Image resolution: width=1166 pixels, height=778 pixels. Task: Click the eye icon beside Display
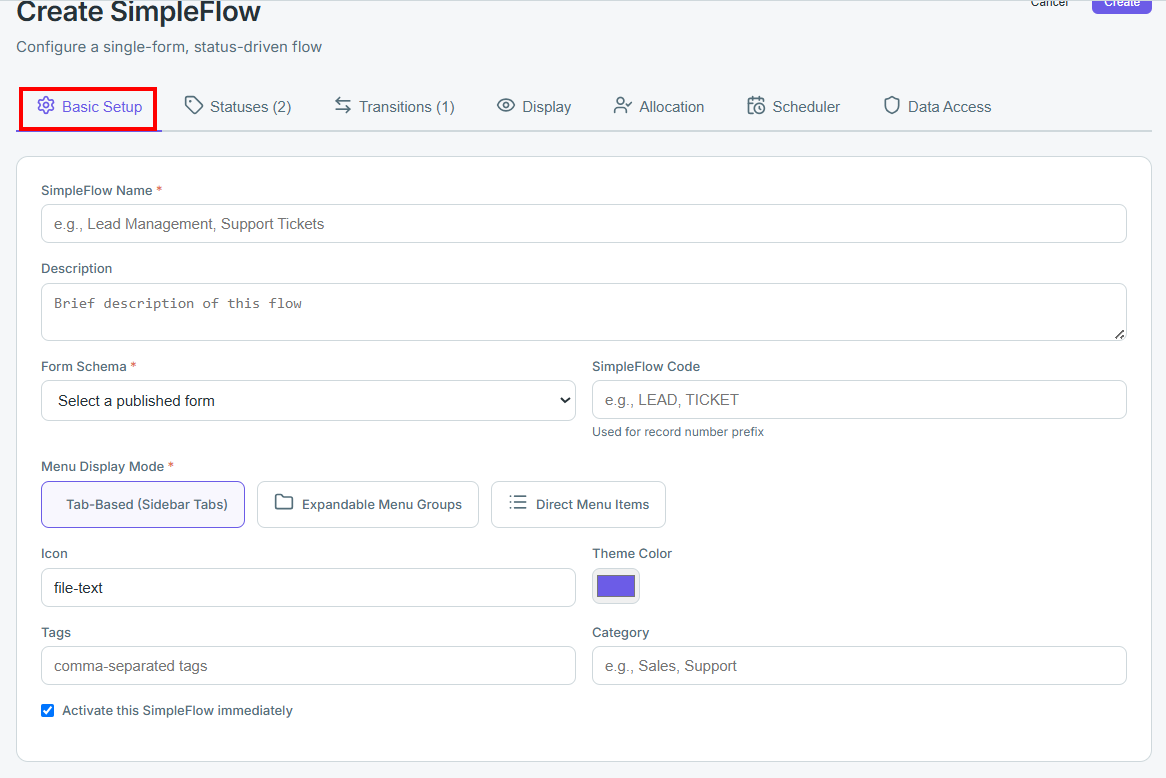506,106
